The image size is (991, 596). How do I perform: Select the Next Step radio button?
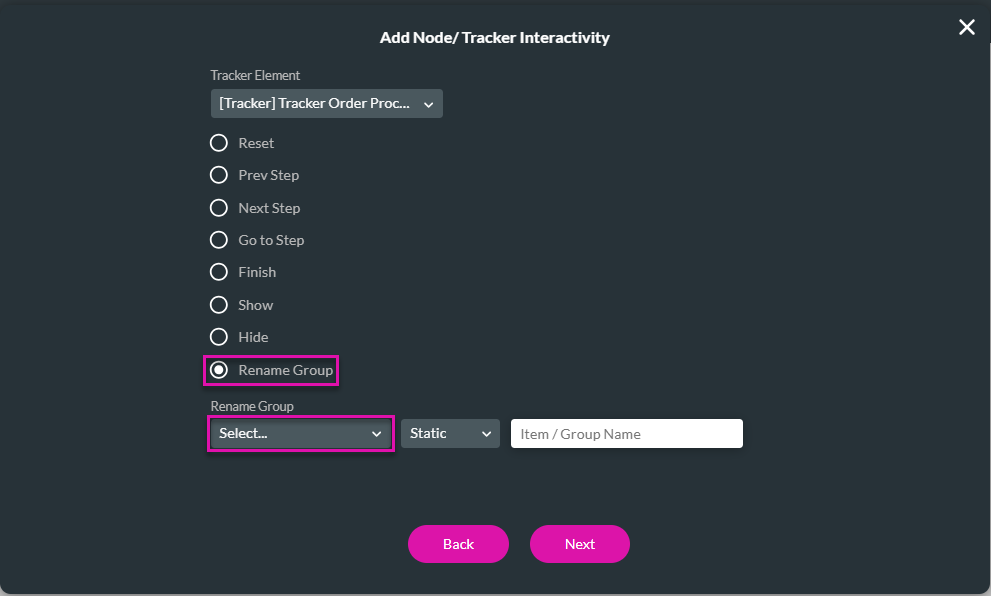(x=219, y=208)
